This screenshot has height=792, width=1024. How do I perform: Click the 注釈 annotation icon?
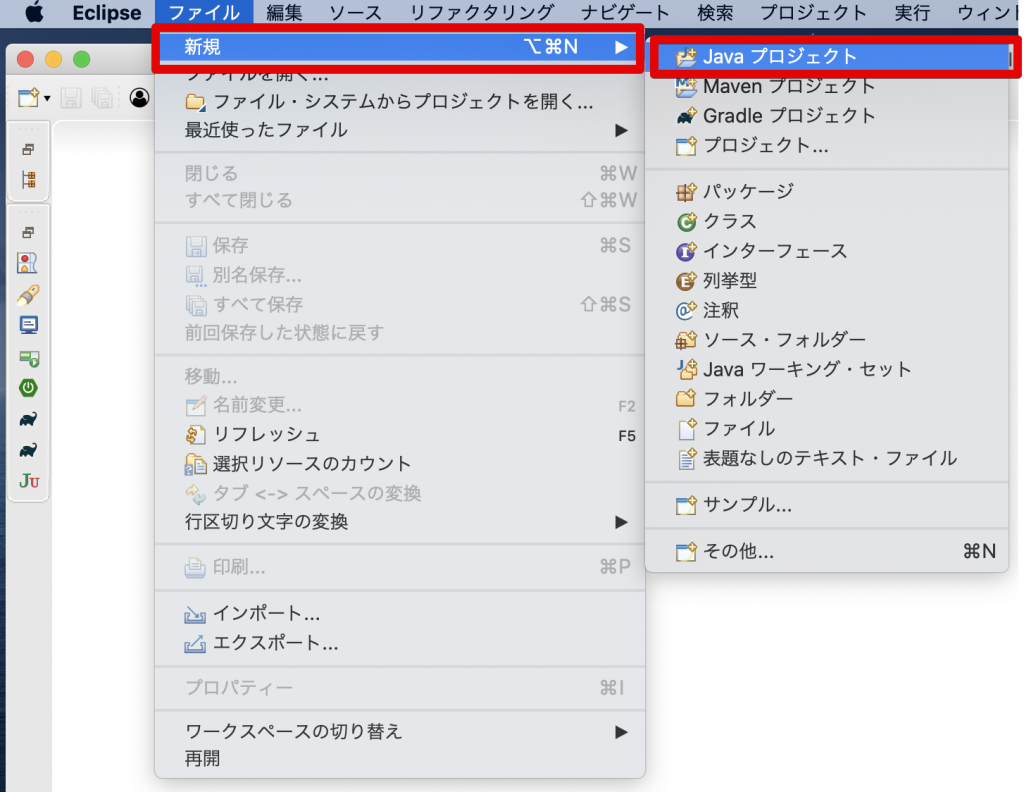point(686,310)
